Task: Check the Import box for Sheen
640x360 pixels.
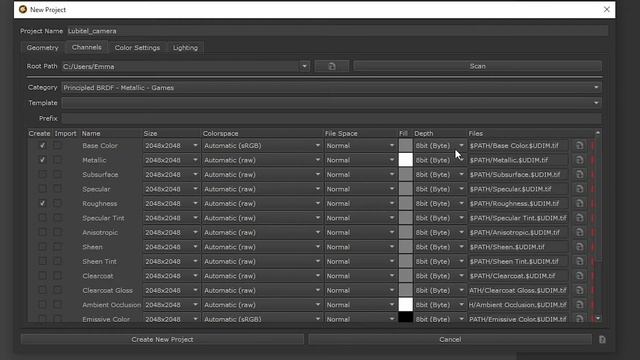Action: tap(58, 247)
